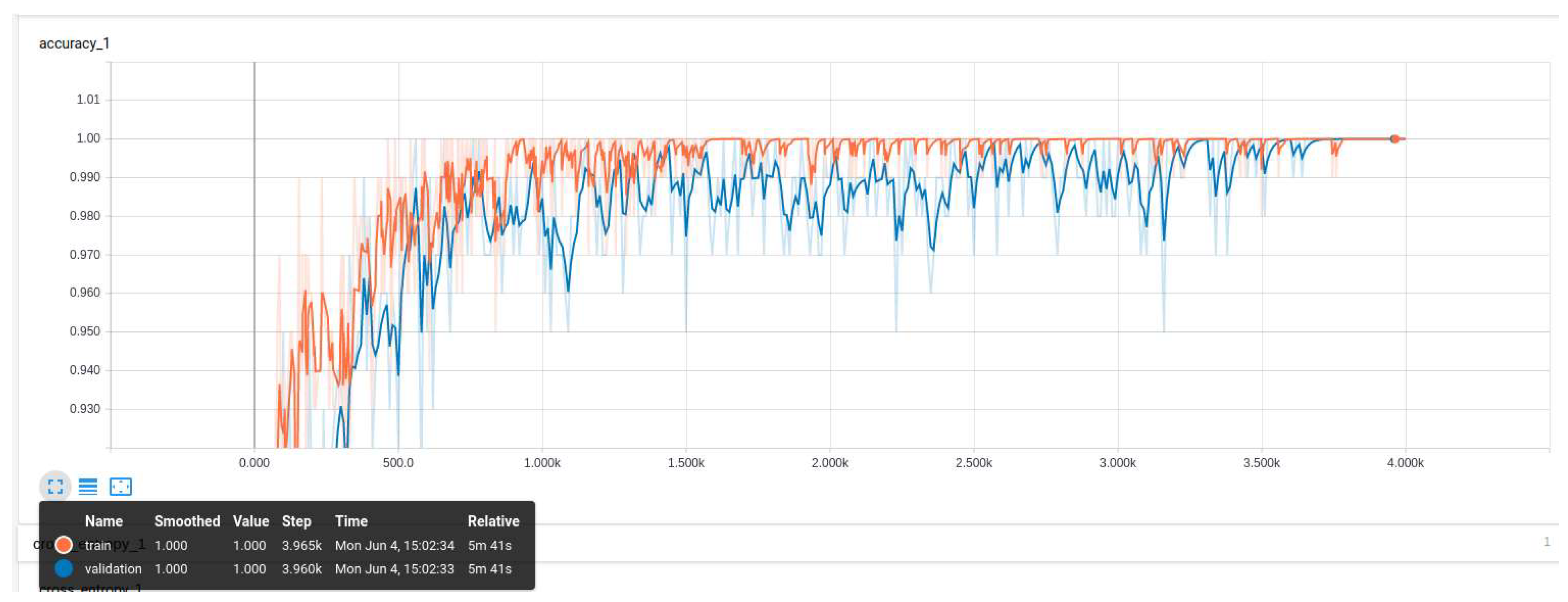Image resolution: width=1568 pixels, height=602 pixels.
Task: Select the validation row label
Action: [113, 569]
